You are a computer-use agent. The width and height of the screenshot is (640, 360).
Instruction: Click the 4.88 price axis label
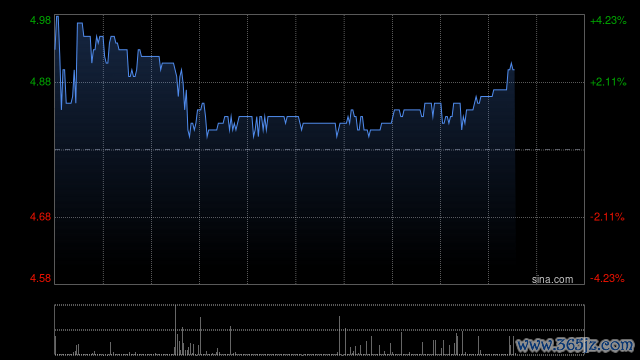[40, 82]
